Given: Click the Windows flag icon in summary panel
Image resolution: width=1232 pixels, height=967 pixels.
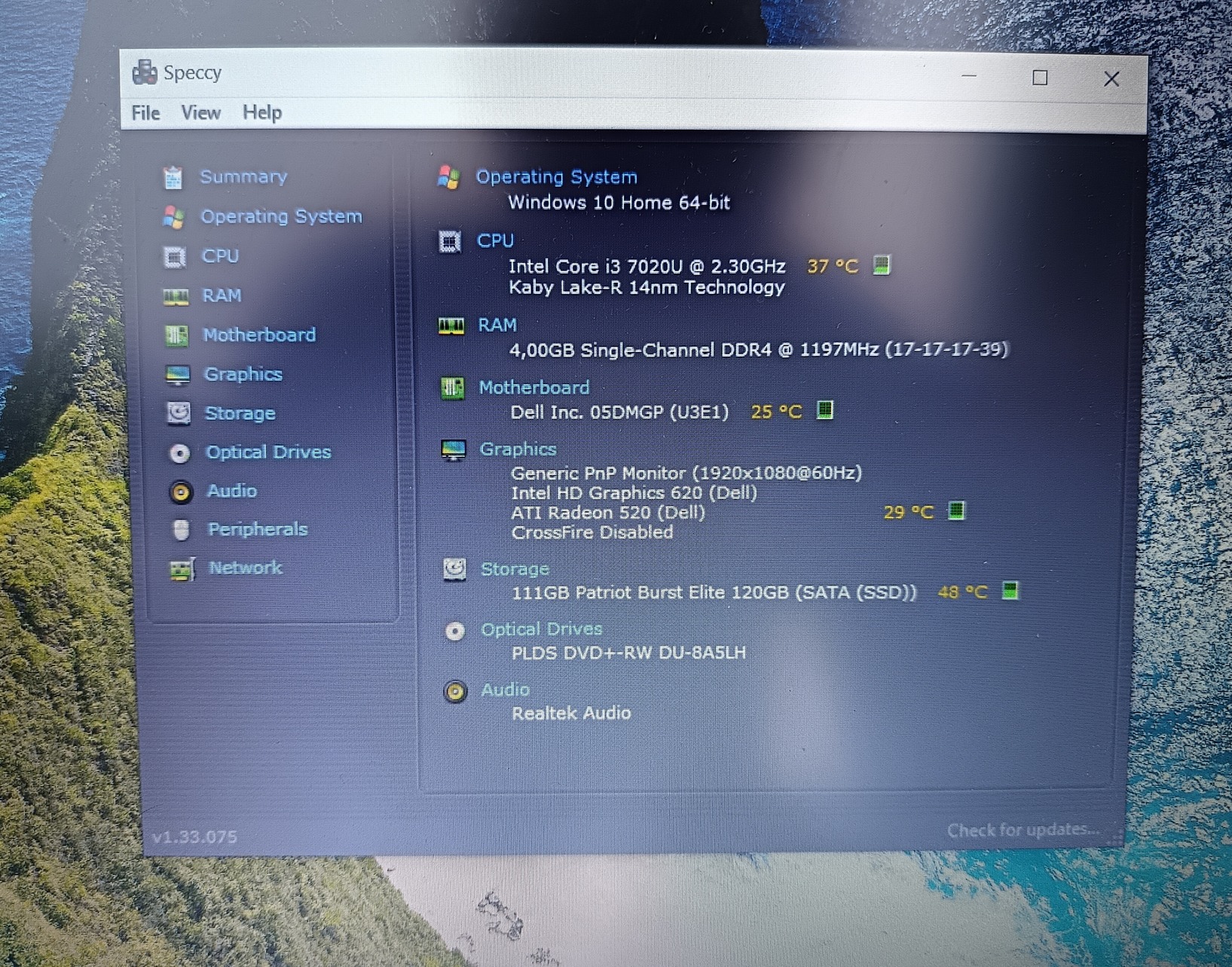Looking at the screenshot, I should pyautogui.click(x=449, y=177).
